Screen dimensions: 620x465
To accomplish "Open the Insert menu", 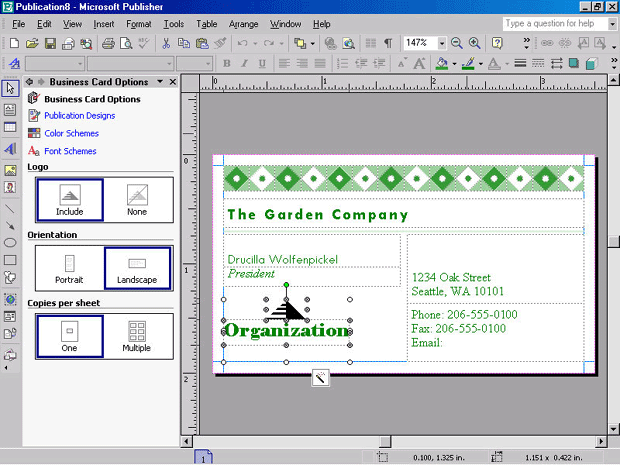I will pos(104,24).
